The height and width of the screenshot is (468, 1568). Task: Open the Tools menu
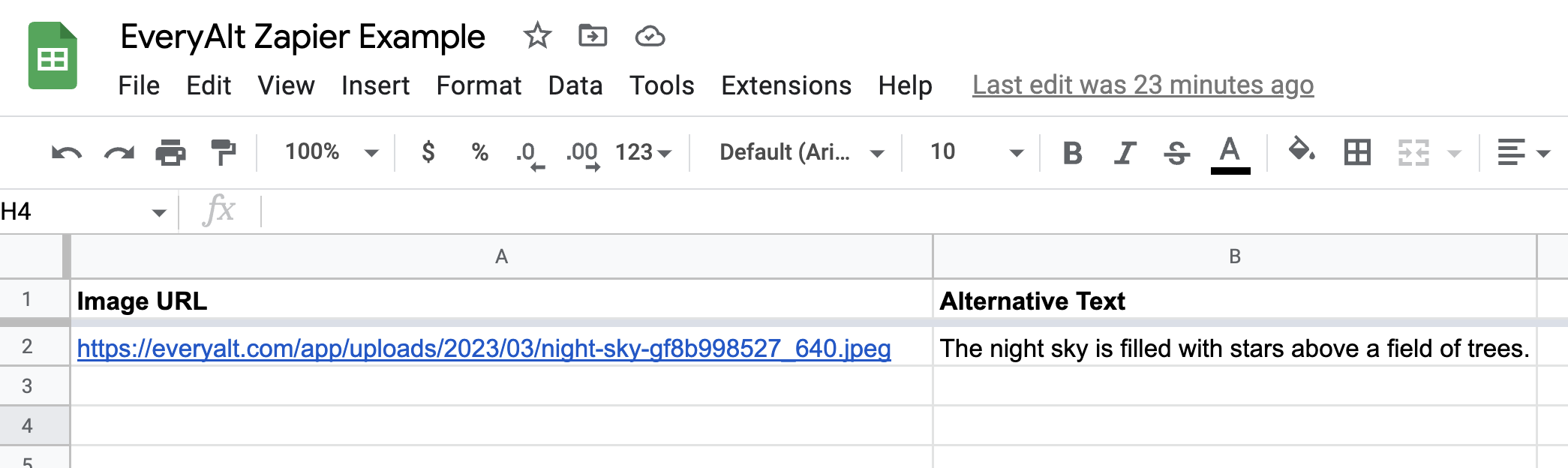coord(662,85)
